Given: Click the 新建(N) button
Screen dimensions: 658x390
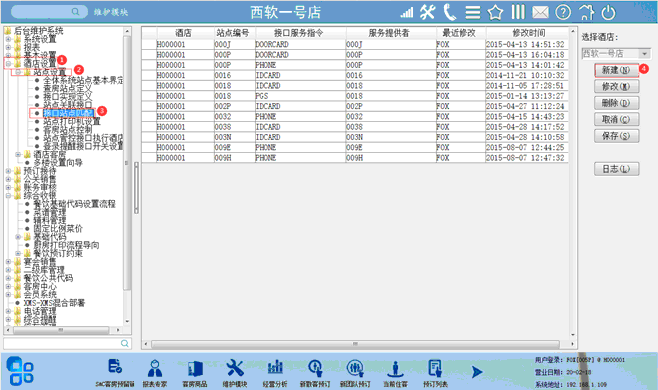Looking at the screenshot, I should point(616,70).
